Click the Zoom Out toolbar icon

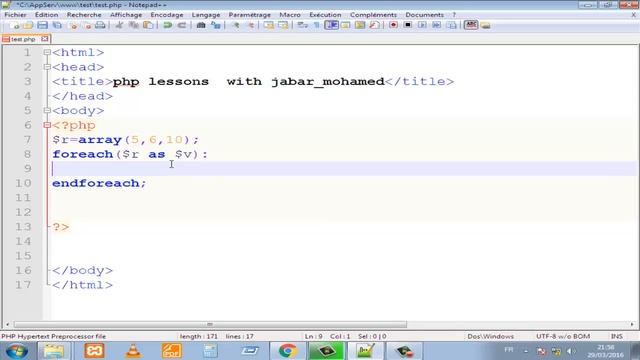click(x=250, y=25)
